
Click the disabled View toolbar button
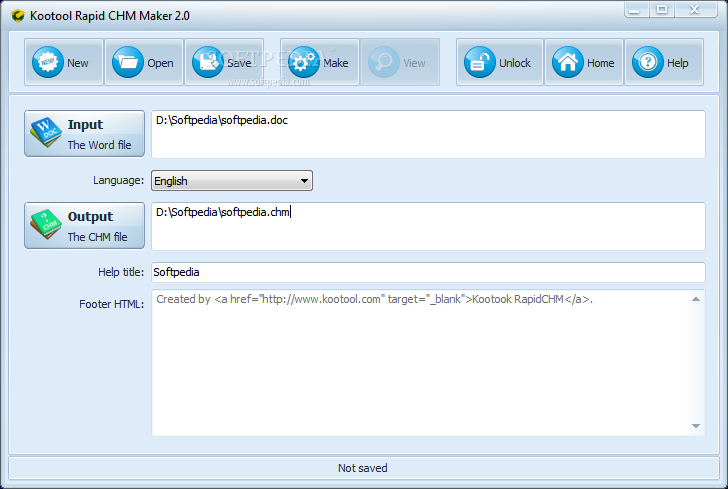pos(400,62)
